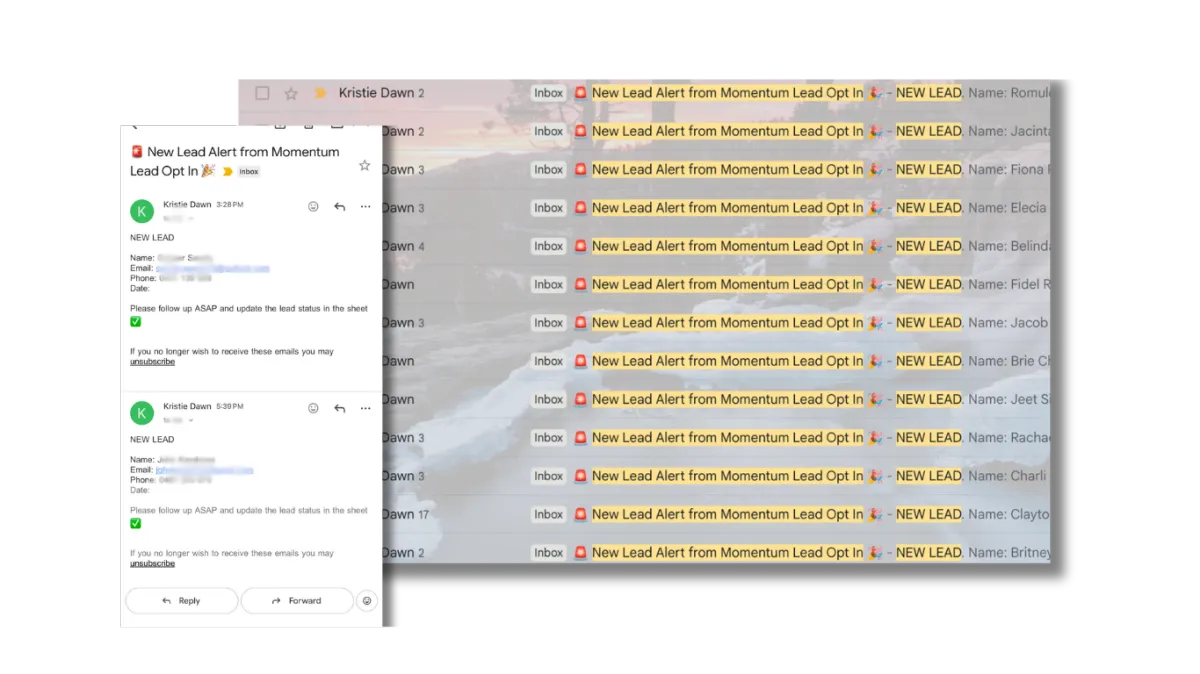The width and height of the screenshot is (1200, 674).
Task: Click sender name Kristie Dawn on 5:39 PM message
Action: [x=187, y=406]
